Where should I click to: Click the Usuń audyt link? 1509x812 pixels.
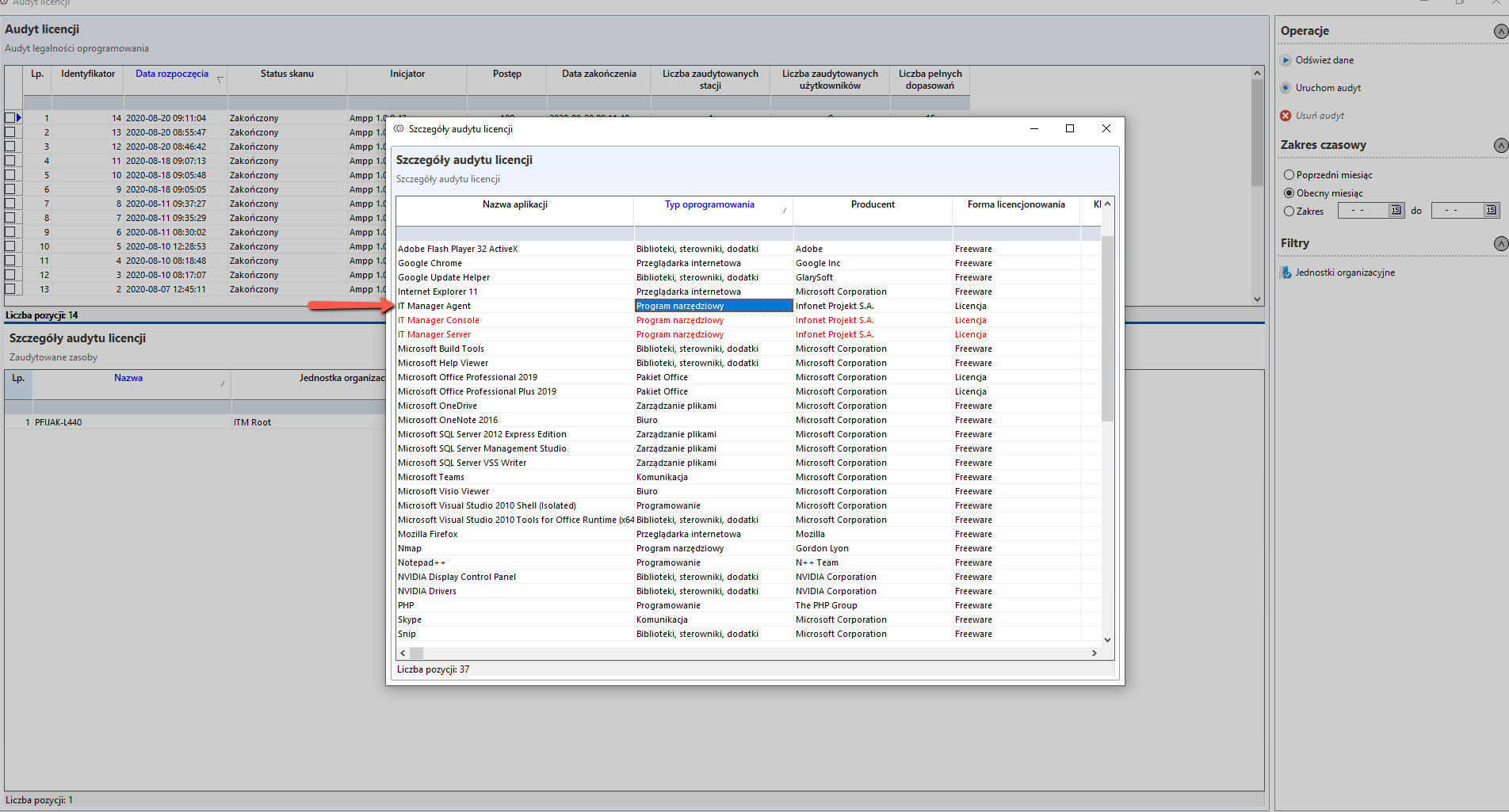1320,116
